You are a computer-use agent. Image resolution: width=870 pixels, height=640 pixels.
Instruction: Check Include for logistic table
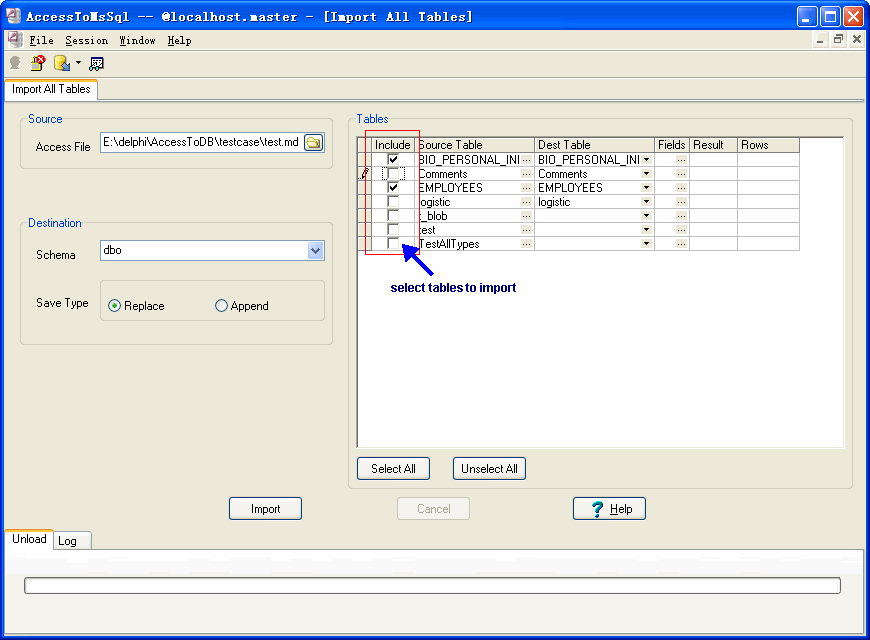[x=393, y=201]
